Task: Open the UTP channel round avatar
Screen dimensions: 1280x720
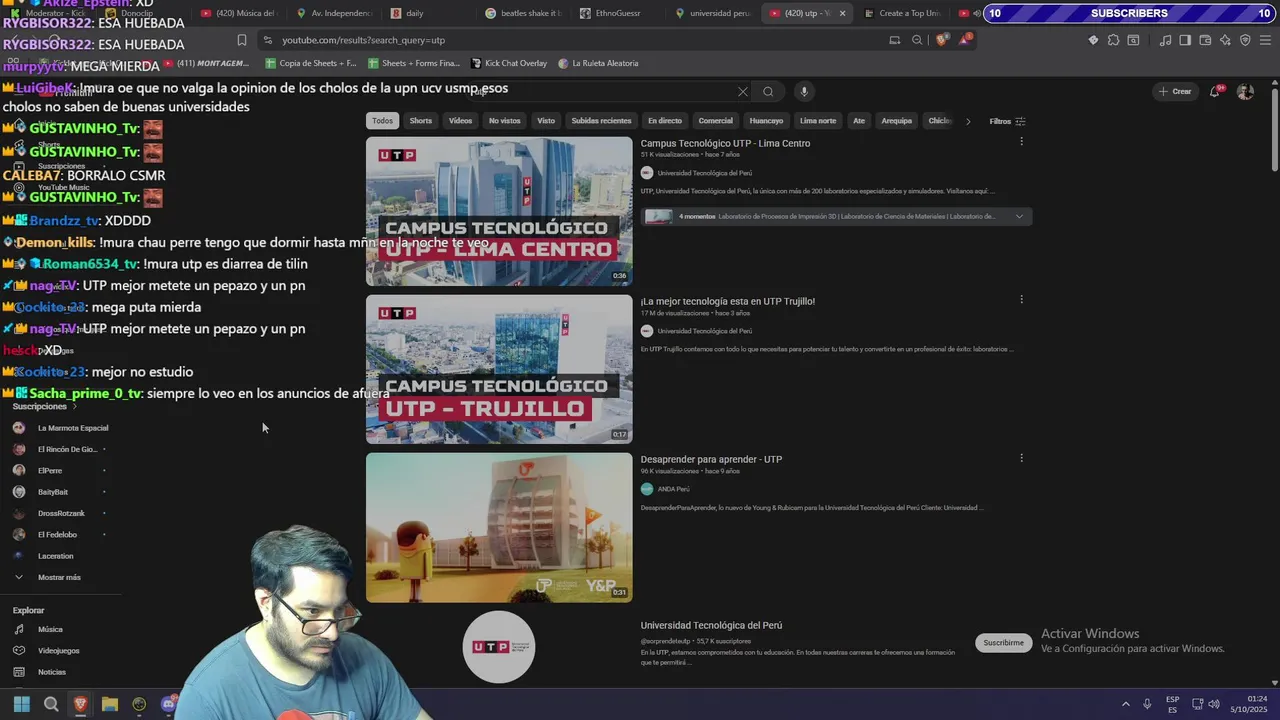Action: [499, 647]
